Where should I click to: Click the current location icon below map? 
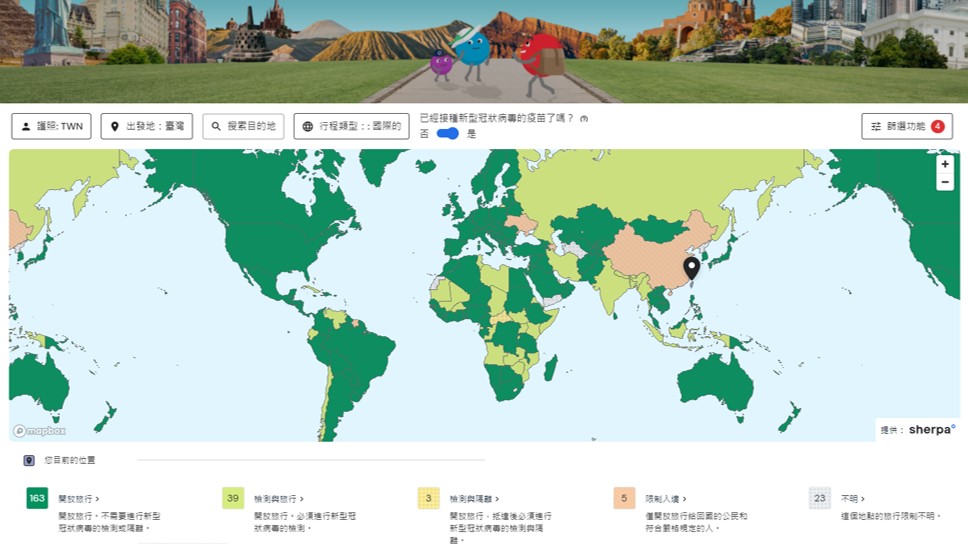[29, 460]
